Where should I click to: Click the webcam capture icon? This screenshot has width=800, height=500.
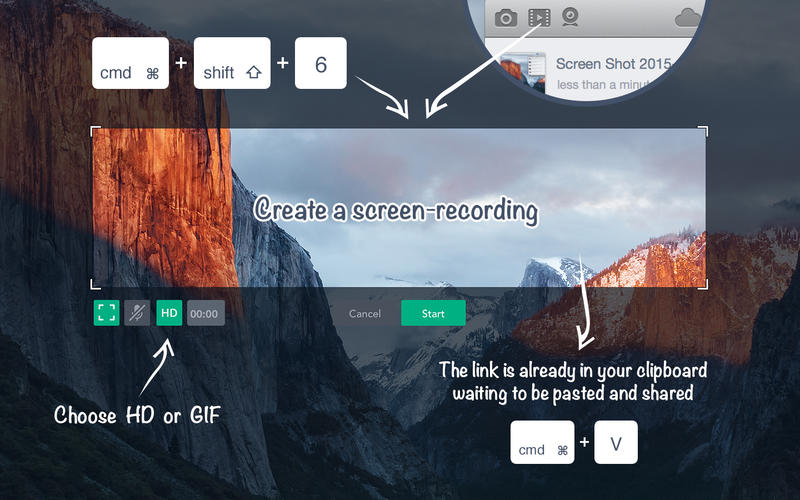569,17
